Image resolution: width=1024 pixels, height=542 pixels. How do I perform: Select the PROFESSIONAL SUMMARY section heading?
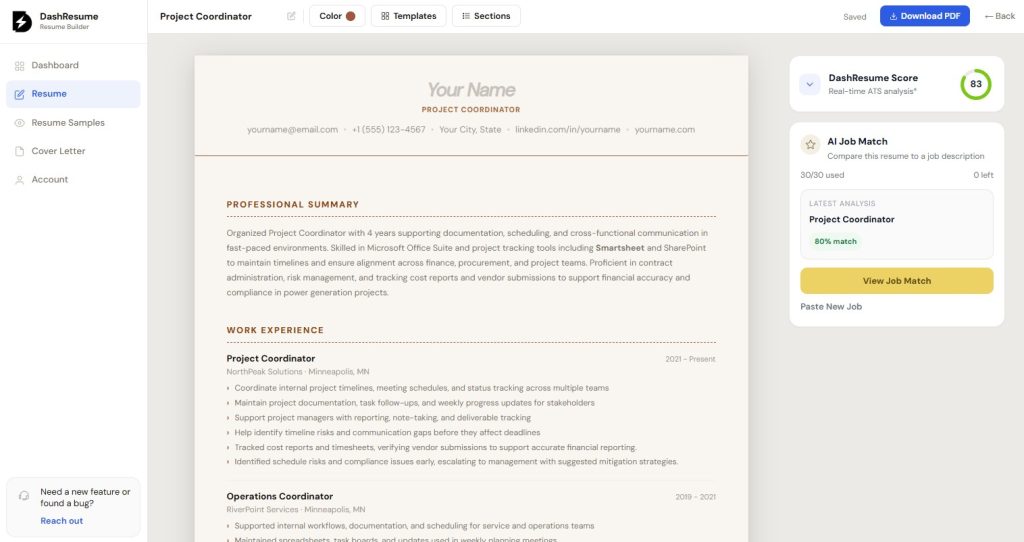pos(293,204)
